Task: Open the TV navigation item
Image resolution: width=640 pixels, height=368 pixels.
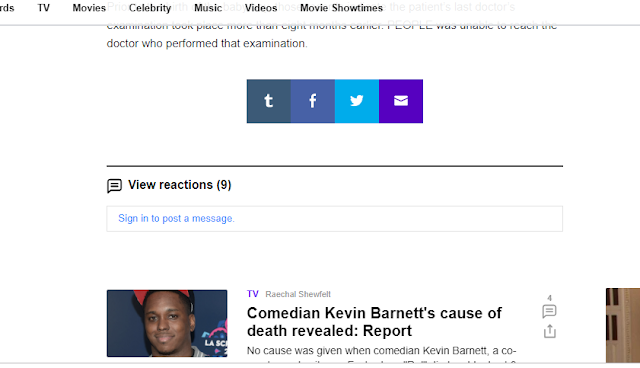Action: tap(44, 8)
